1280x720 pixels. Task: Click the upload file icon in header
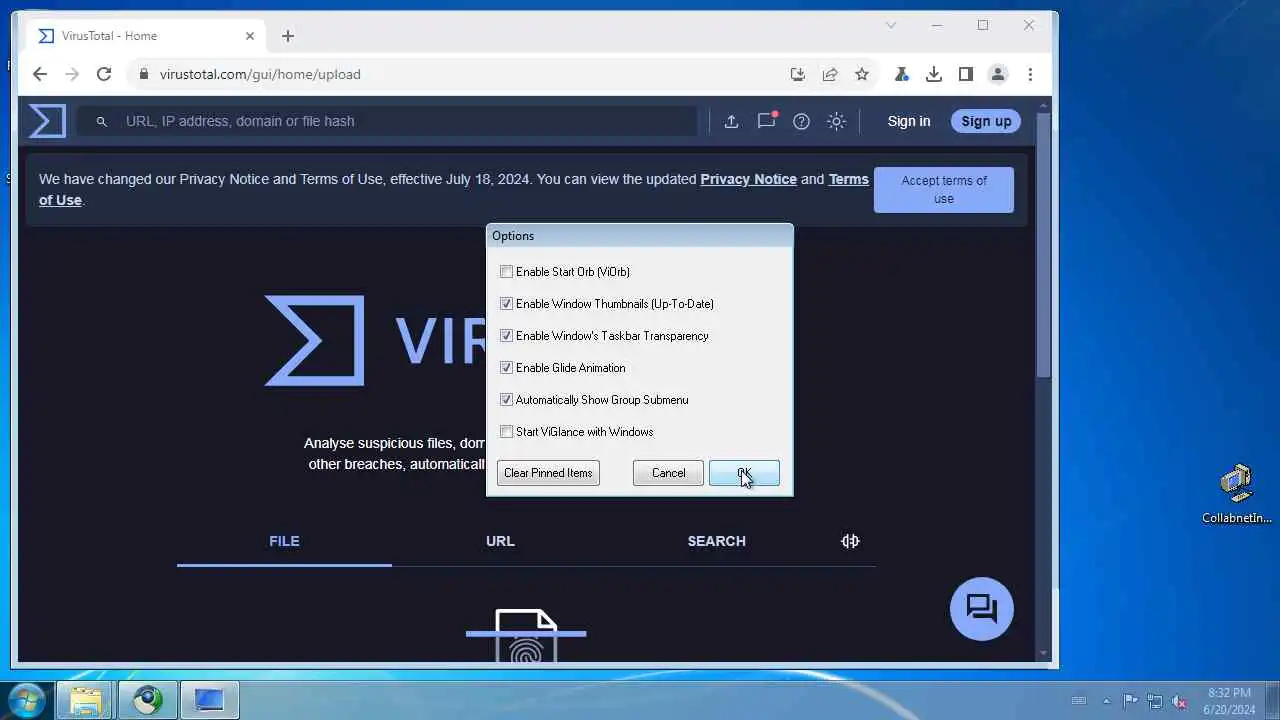pyautogui.click(x=731, y=121)
